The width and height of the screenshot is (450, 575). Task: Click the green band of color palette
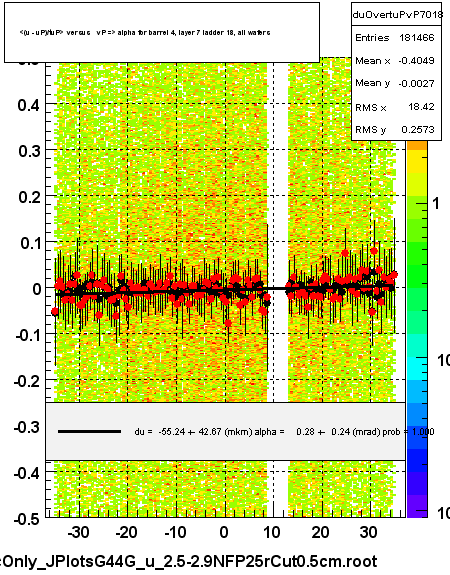click(x=417, y=253)
